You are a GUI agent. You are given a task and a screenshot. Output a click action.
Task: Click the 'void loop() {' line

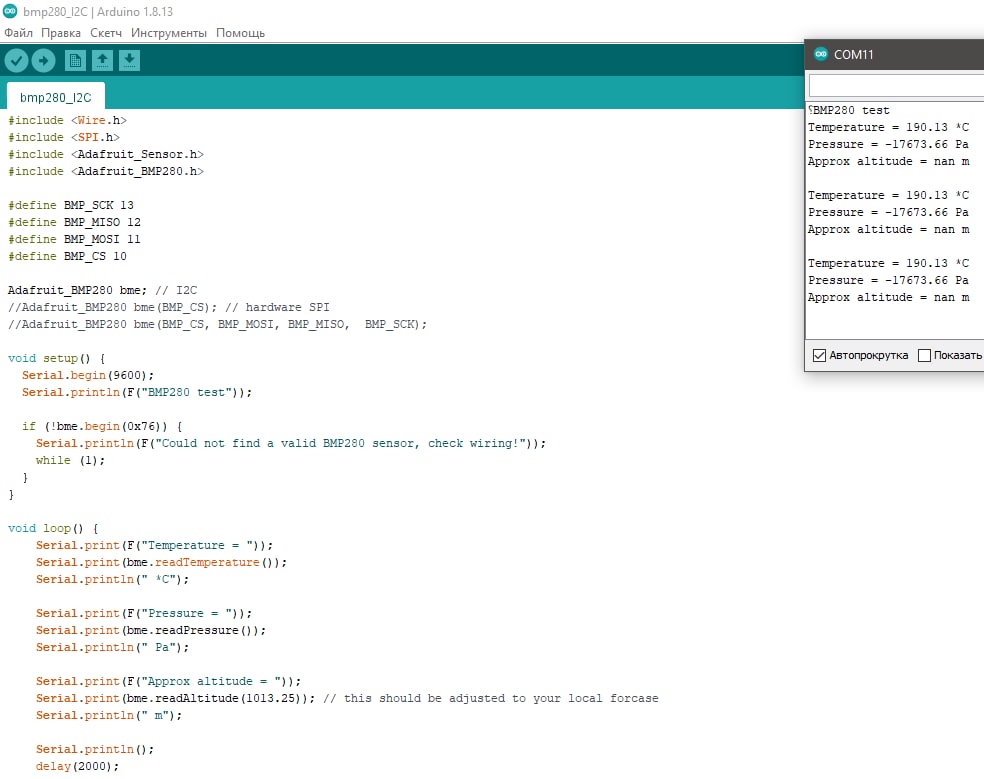(53, 528)
